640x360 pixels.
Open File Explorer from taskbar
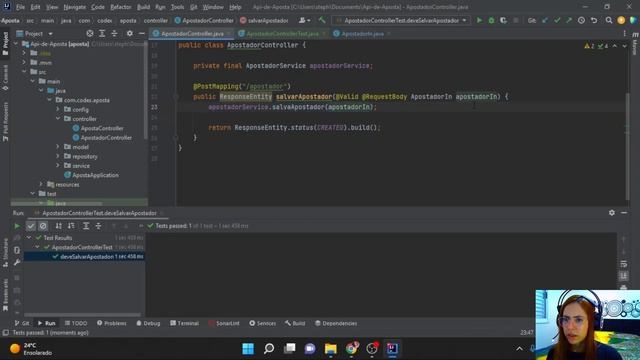pos(331,349)
